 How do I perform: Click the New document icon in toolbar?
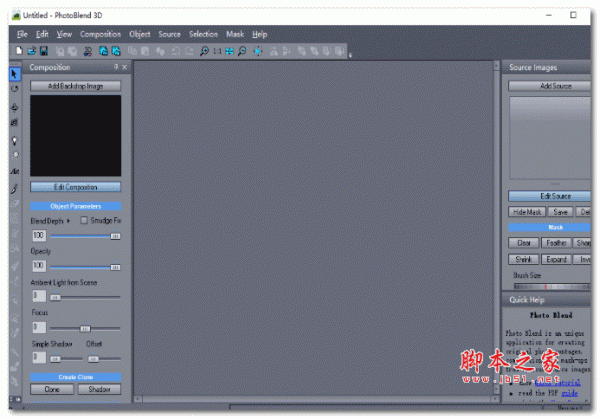(x=19, y=51)
